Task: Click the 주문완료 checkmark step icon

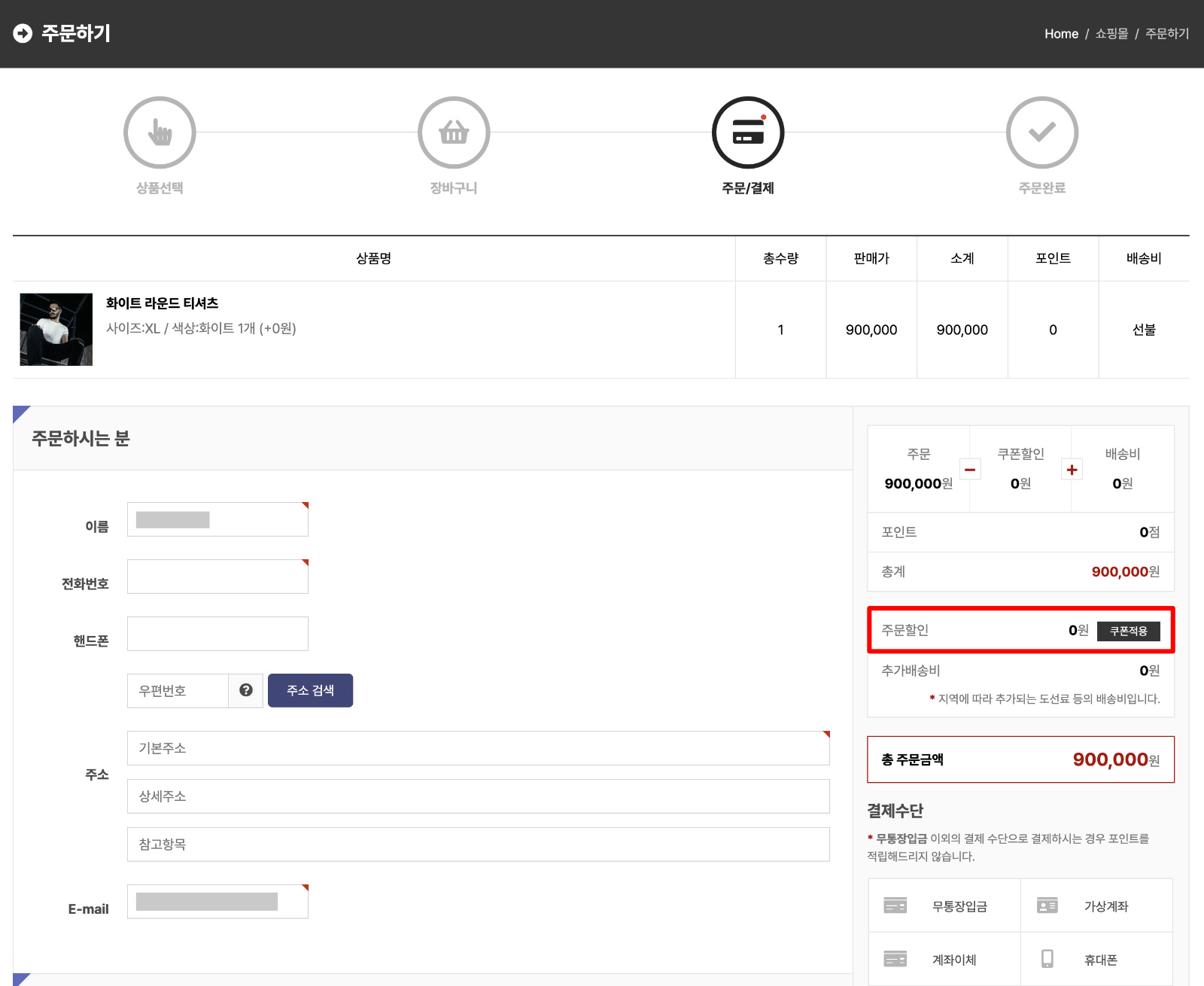Action: click(x=1042, y=132)
